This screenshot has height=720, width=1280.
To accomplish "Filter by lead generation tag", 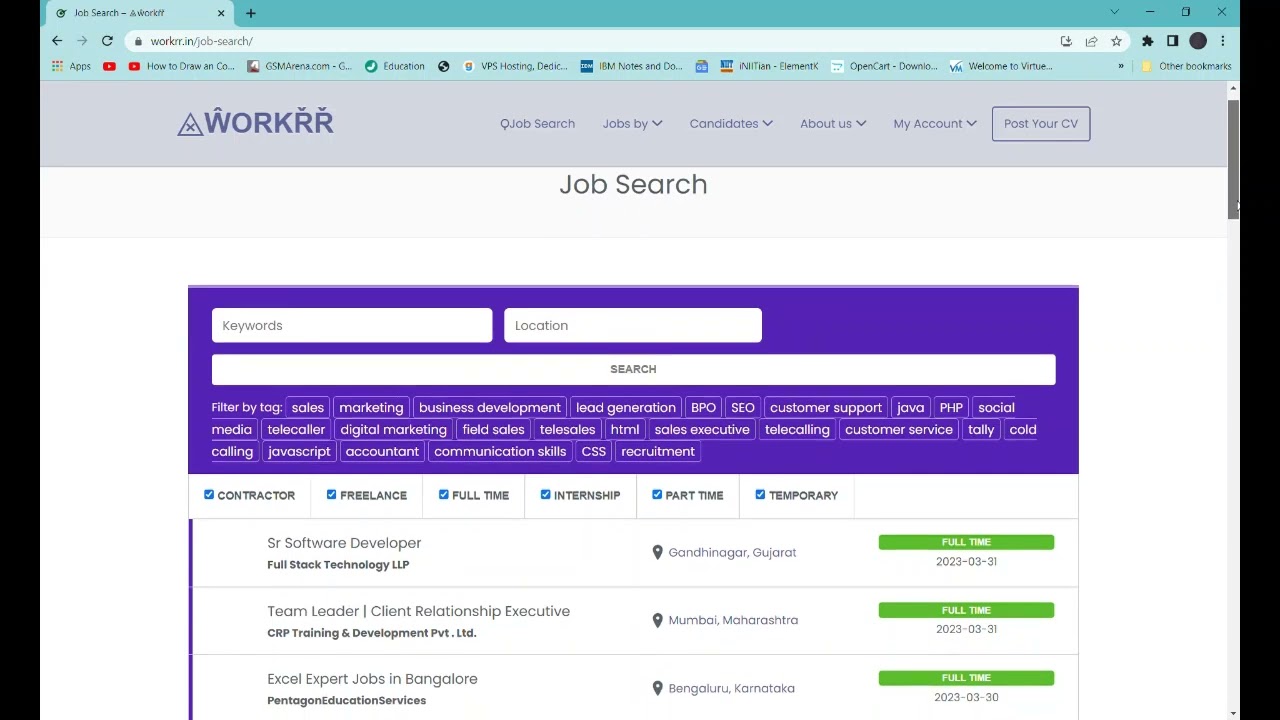I will (x=626, y=408).
